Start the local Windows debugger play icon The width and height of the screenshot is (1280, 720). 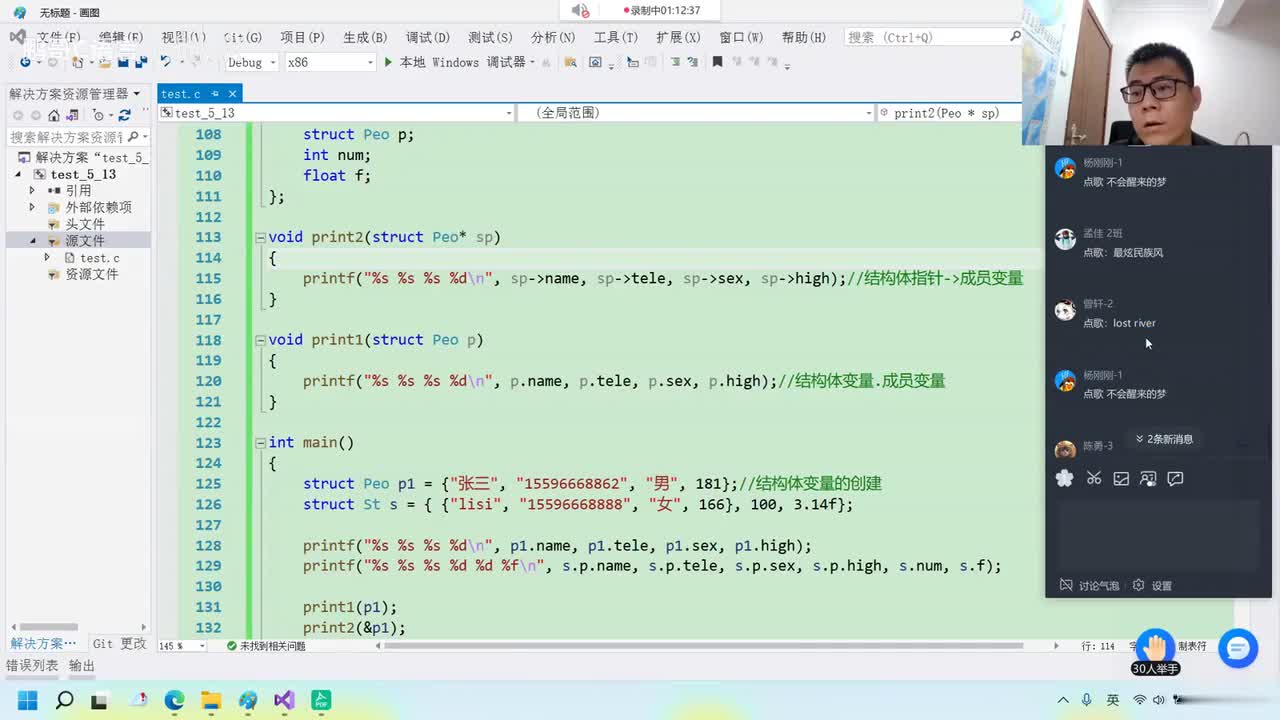(388, 62)
